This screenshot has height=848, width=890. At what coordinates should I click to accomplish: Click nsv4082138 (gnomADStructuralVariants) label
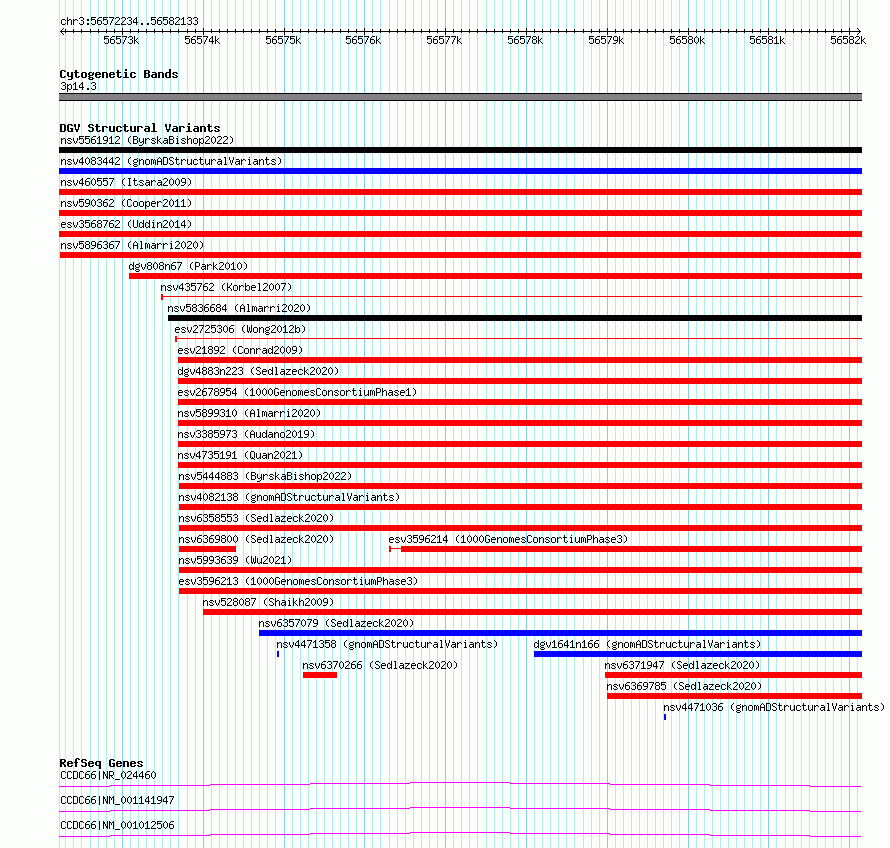click(289, 497)
